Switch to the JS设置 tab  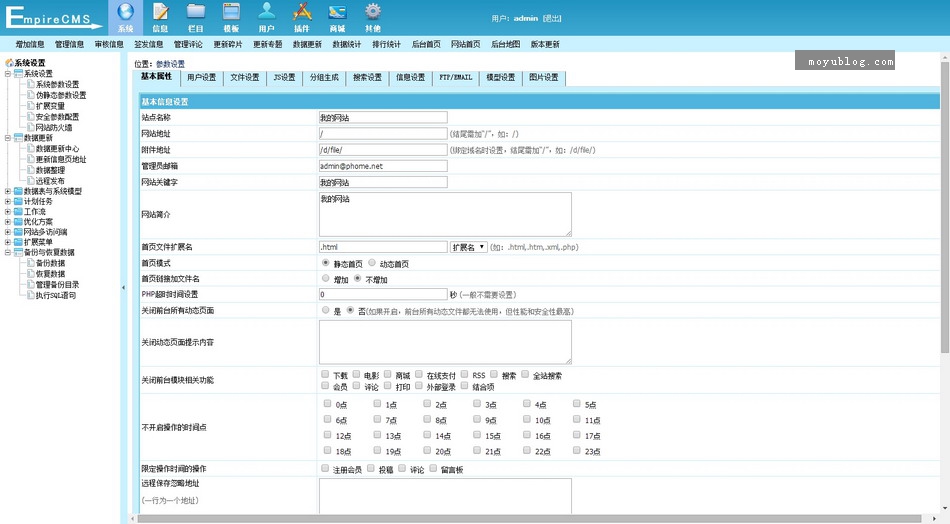click(284, 78)
